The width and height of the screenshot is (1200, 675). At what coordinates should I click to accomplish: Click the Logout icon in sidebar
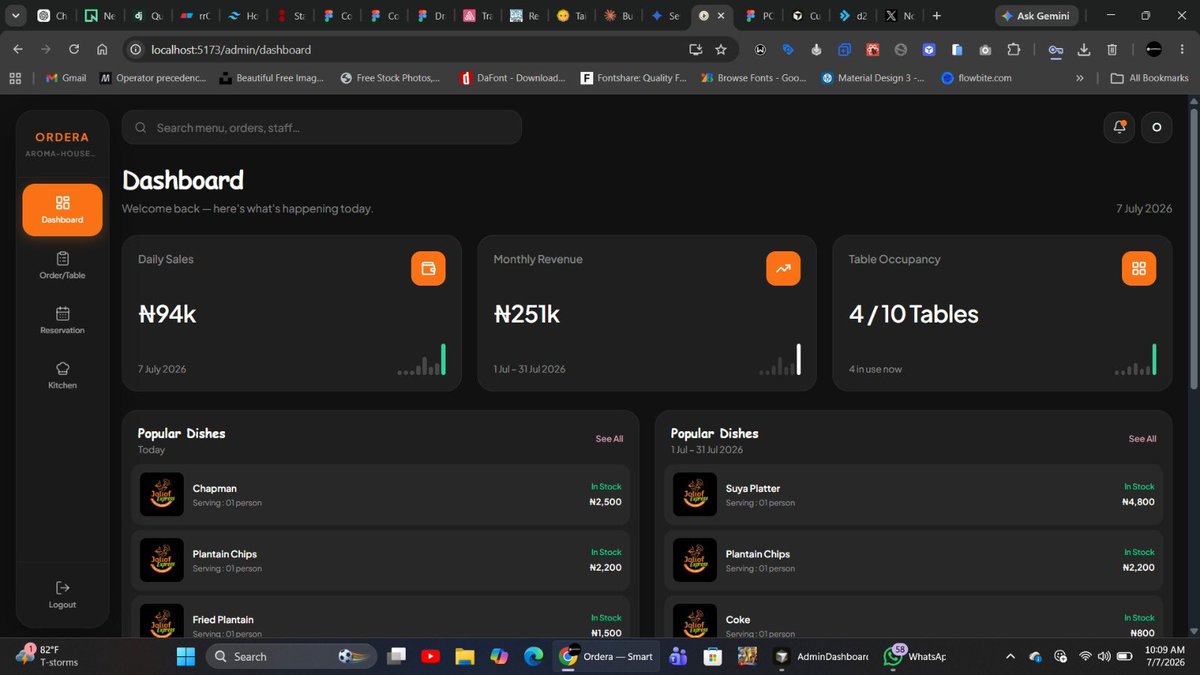62,587
